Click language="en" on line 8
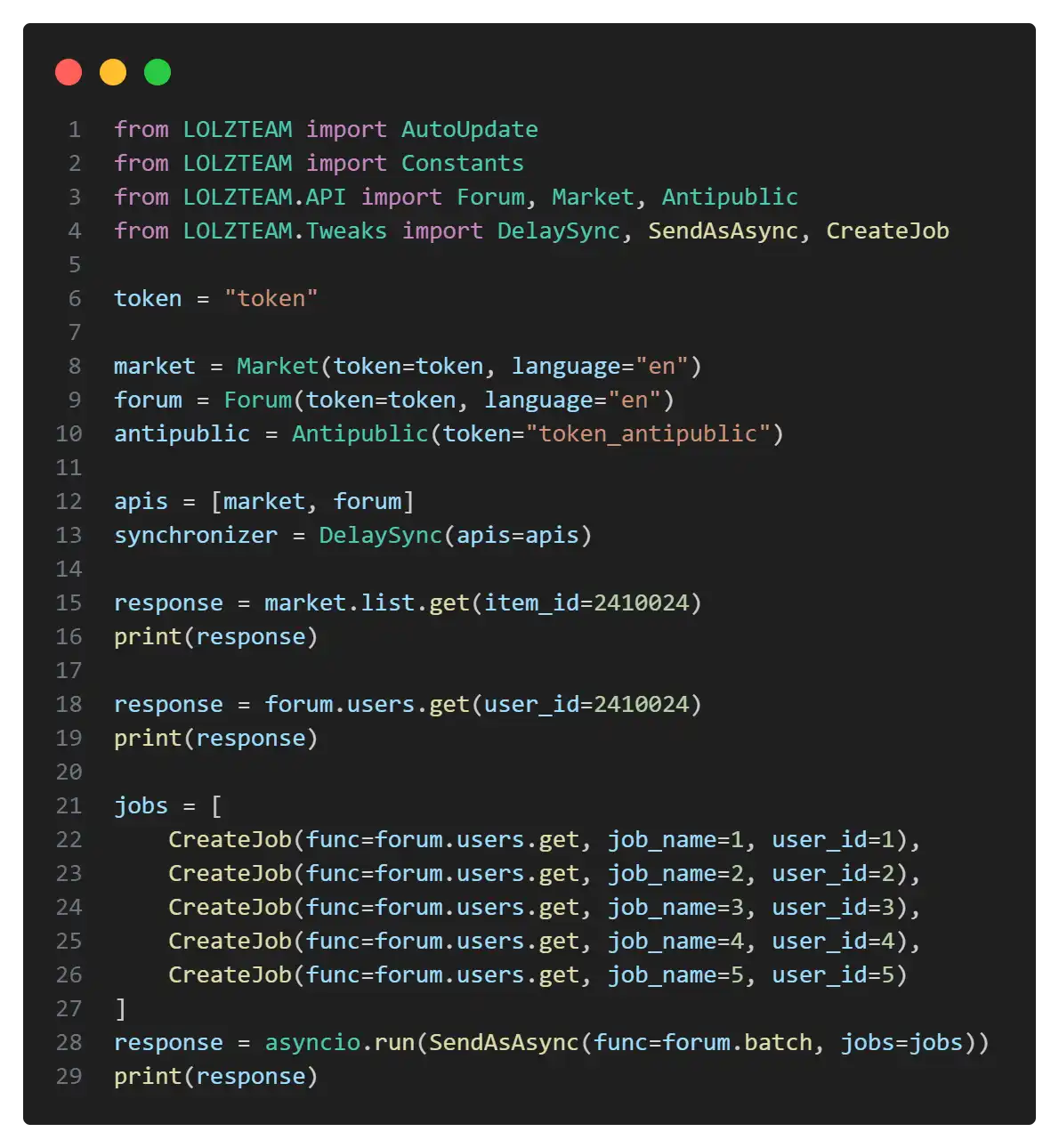The width and height of the screenshot is (1059, 1148). [599, 367]
